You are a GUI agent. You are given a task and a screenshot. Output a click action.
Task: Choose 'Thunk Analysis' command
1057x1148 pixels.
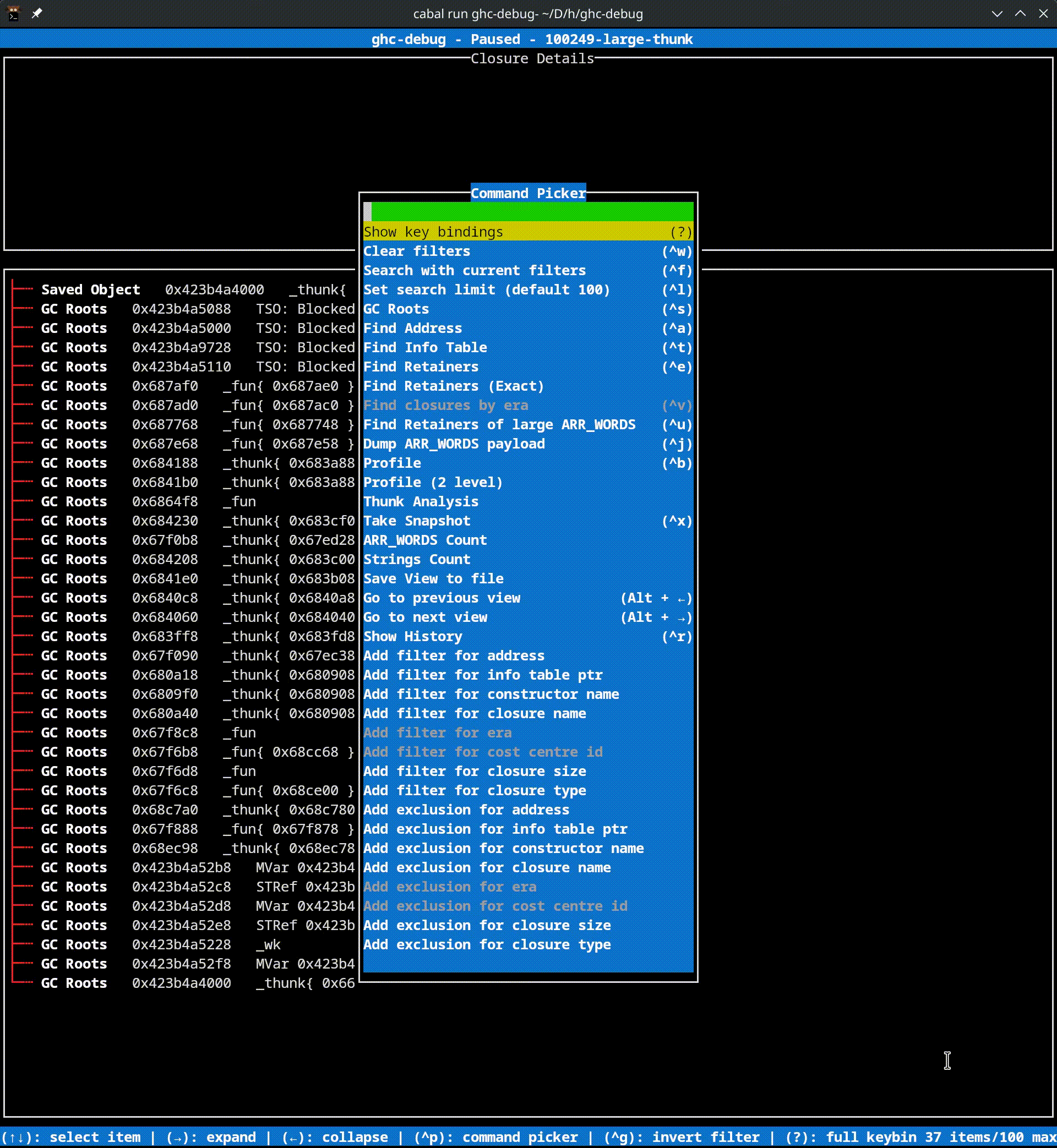[528, 501]
